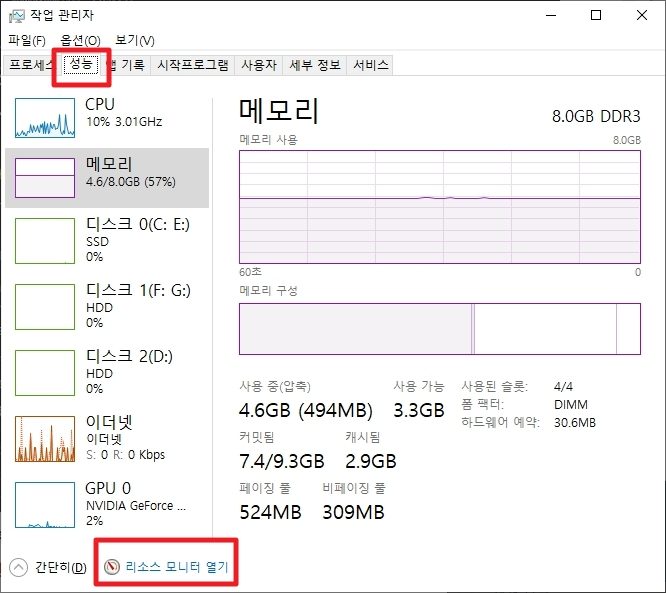Click the DIMM form factor value
This screenshot has height=593, width=666.
[x=571, y=404]
